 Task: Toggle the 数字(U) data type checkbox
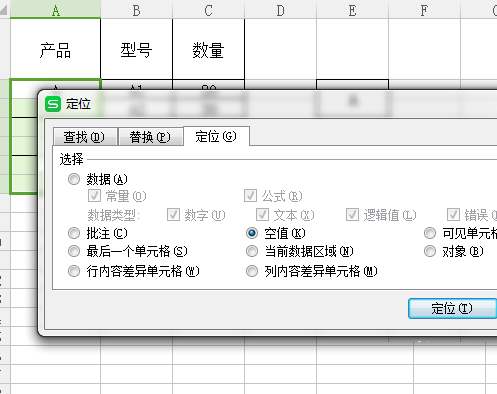[173, 215]
